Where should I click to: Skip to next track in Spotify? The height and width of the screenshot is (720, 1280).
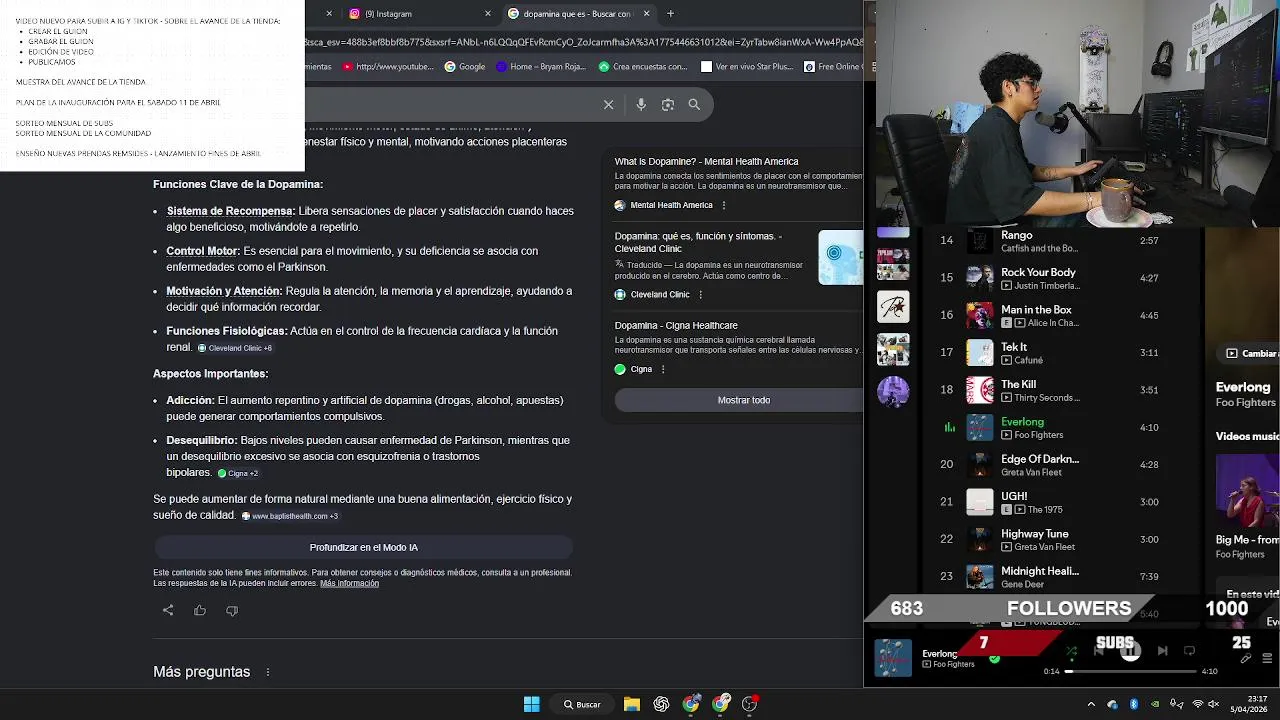pos(1162,651)
